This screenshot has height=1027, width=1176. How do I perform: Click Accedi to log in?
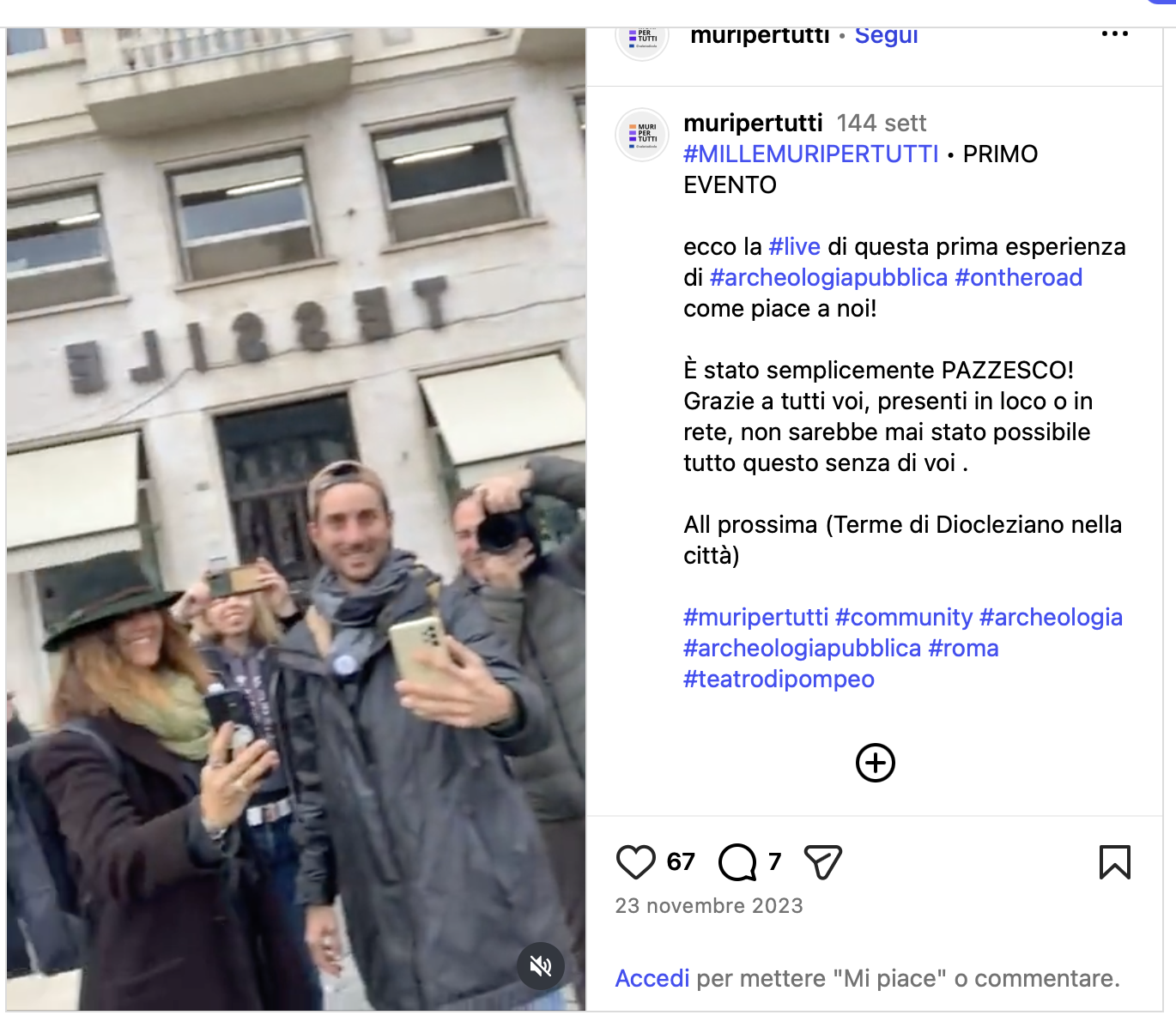coord(652,979)
